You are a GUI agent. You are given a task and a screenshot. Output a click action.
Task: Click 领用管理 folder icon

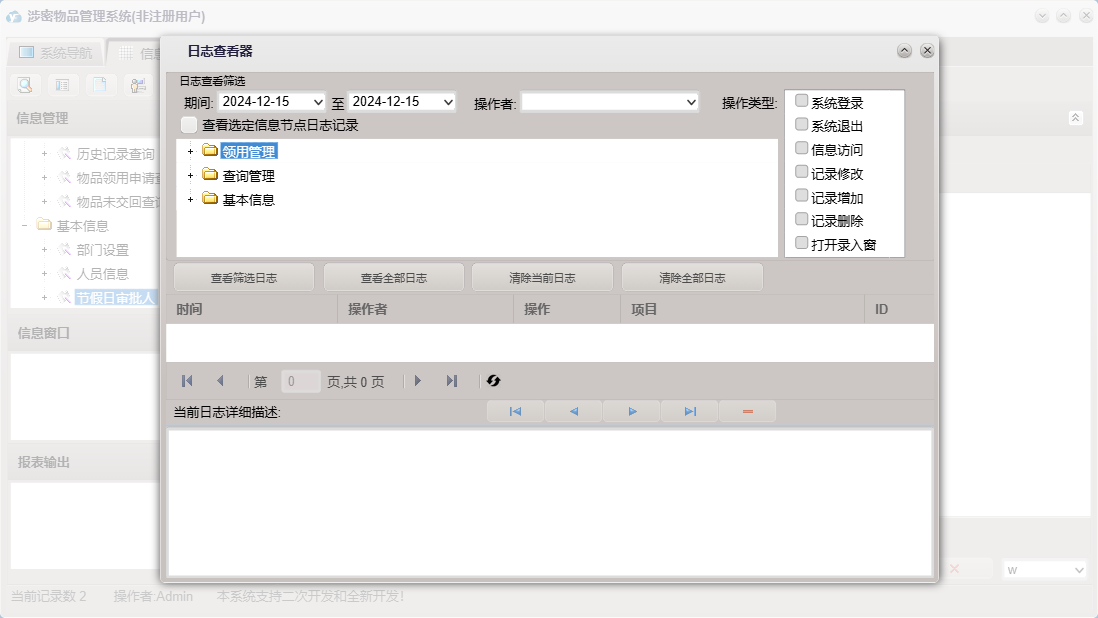(209, 150)
